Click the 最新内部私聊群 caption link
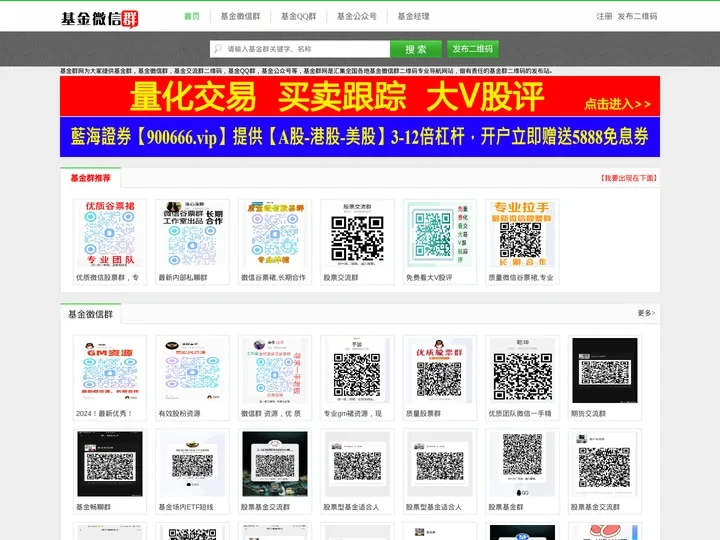This screenshot has height=540, width=720. click(183, 277)
